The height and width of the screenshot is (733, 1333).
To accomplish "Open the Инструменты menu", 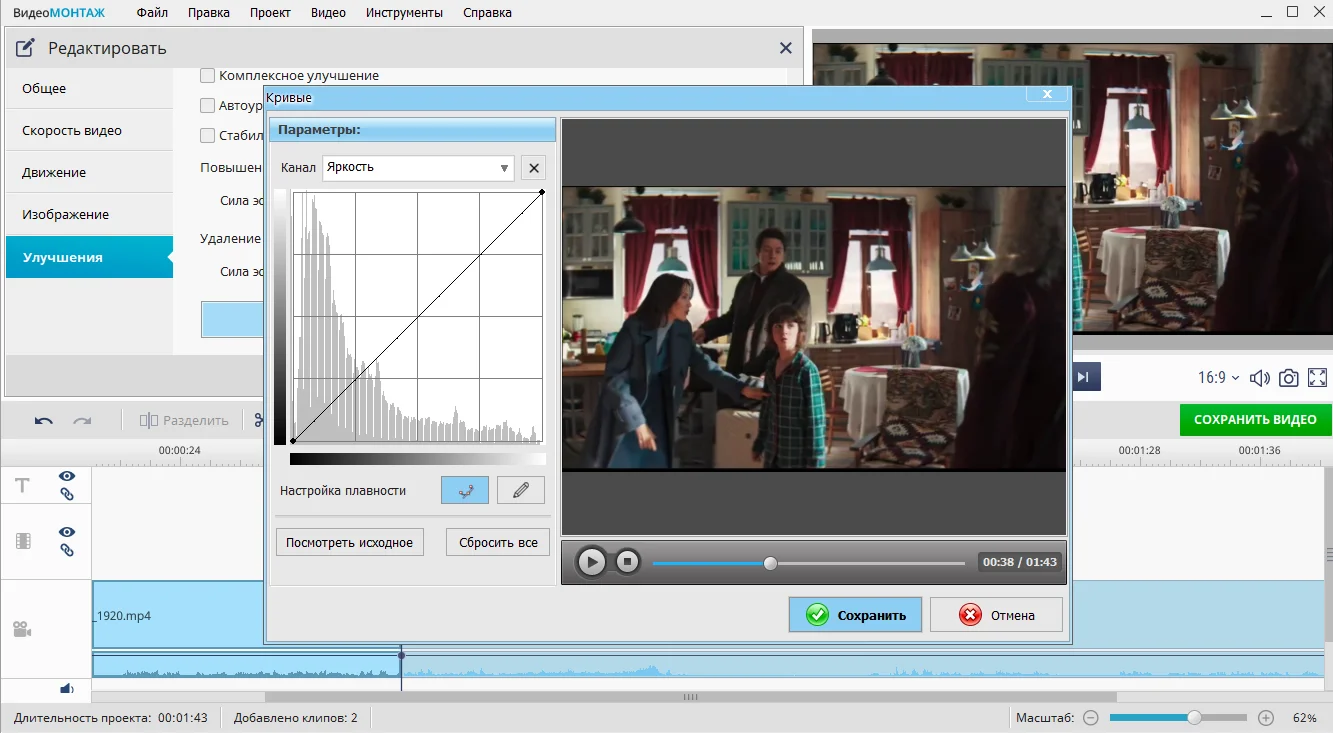I will pyautogui.click(x=404, y=13).
